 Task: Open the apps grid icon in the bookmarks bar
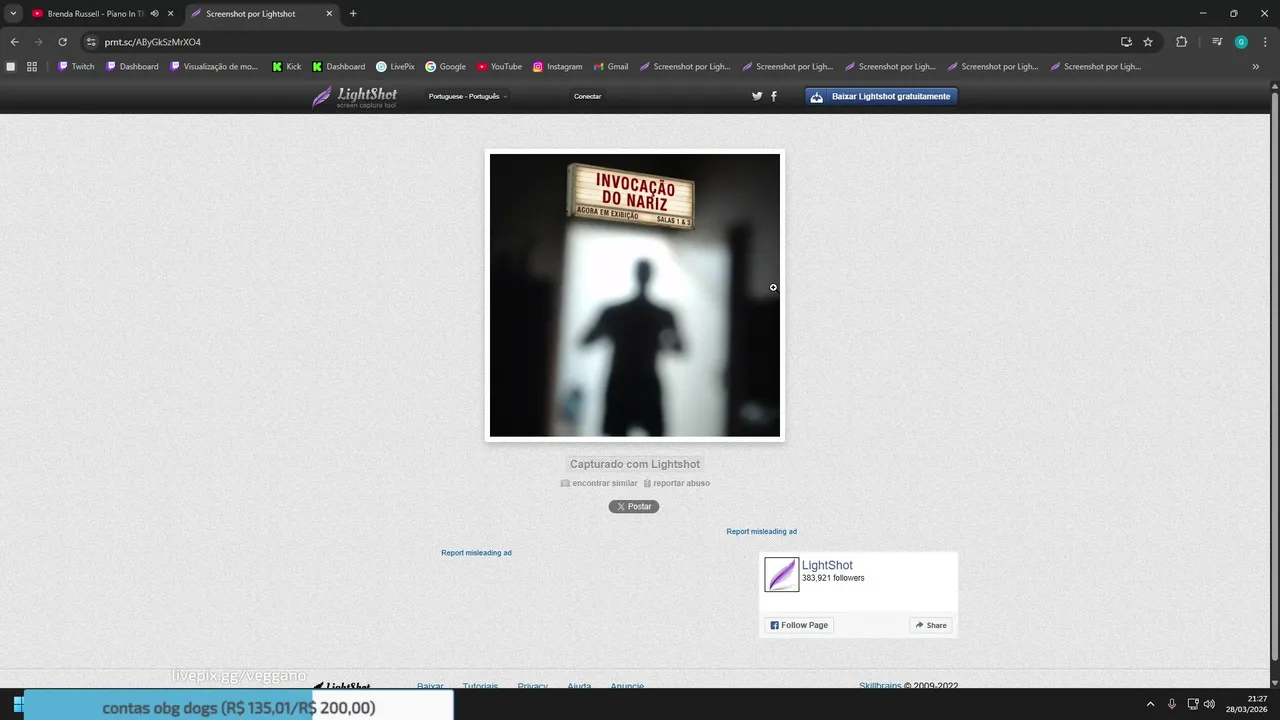[x=32, y=67]
